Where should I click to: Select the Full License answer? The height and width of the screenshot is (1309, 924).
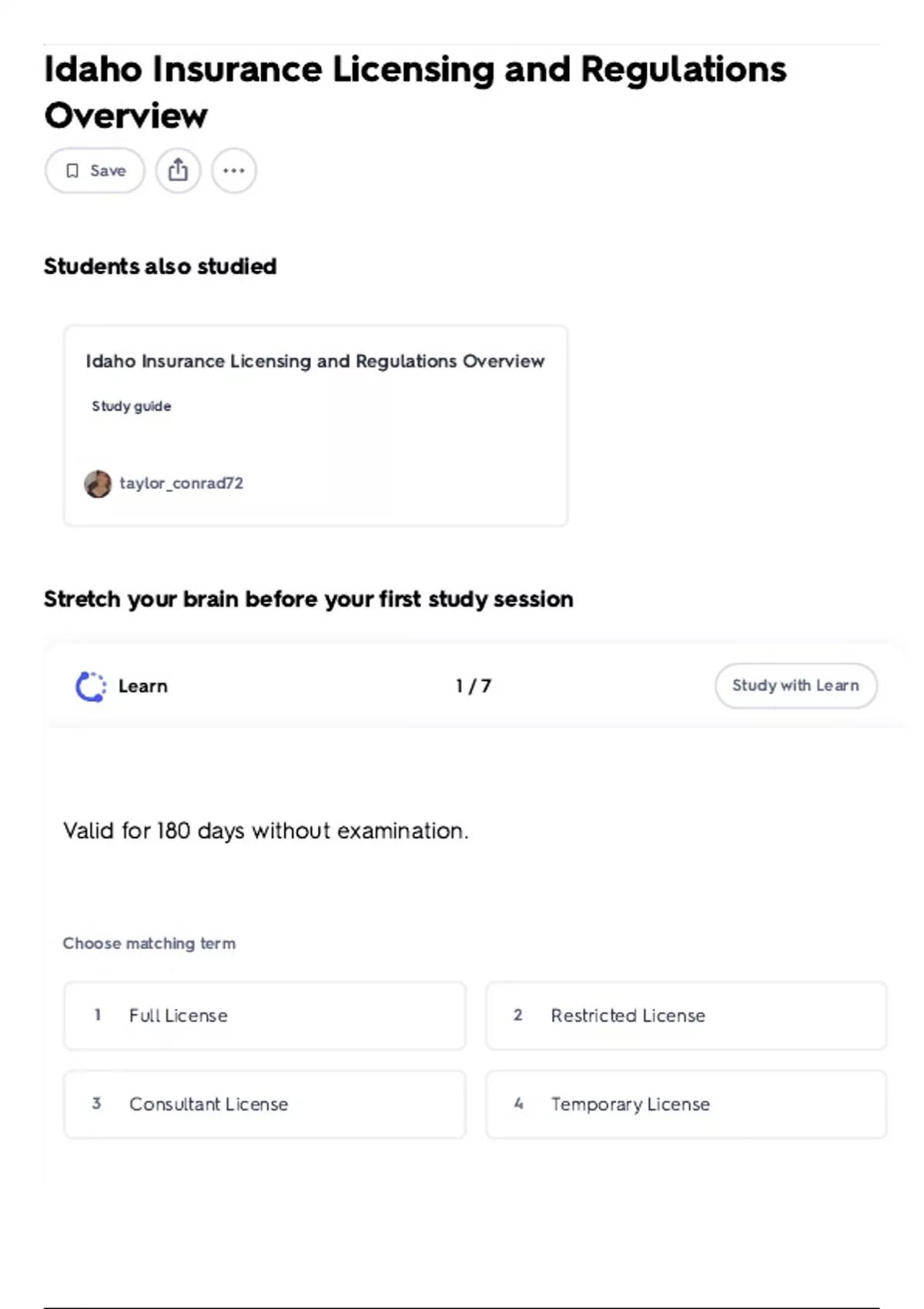[x=265, y=1015]
